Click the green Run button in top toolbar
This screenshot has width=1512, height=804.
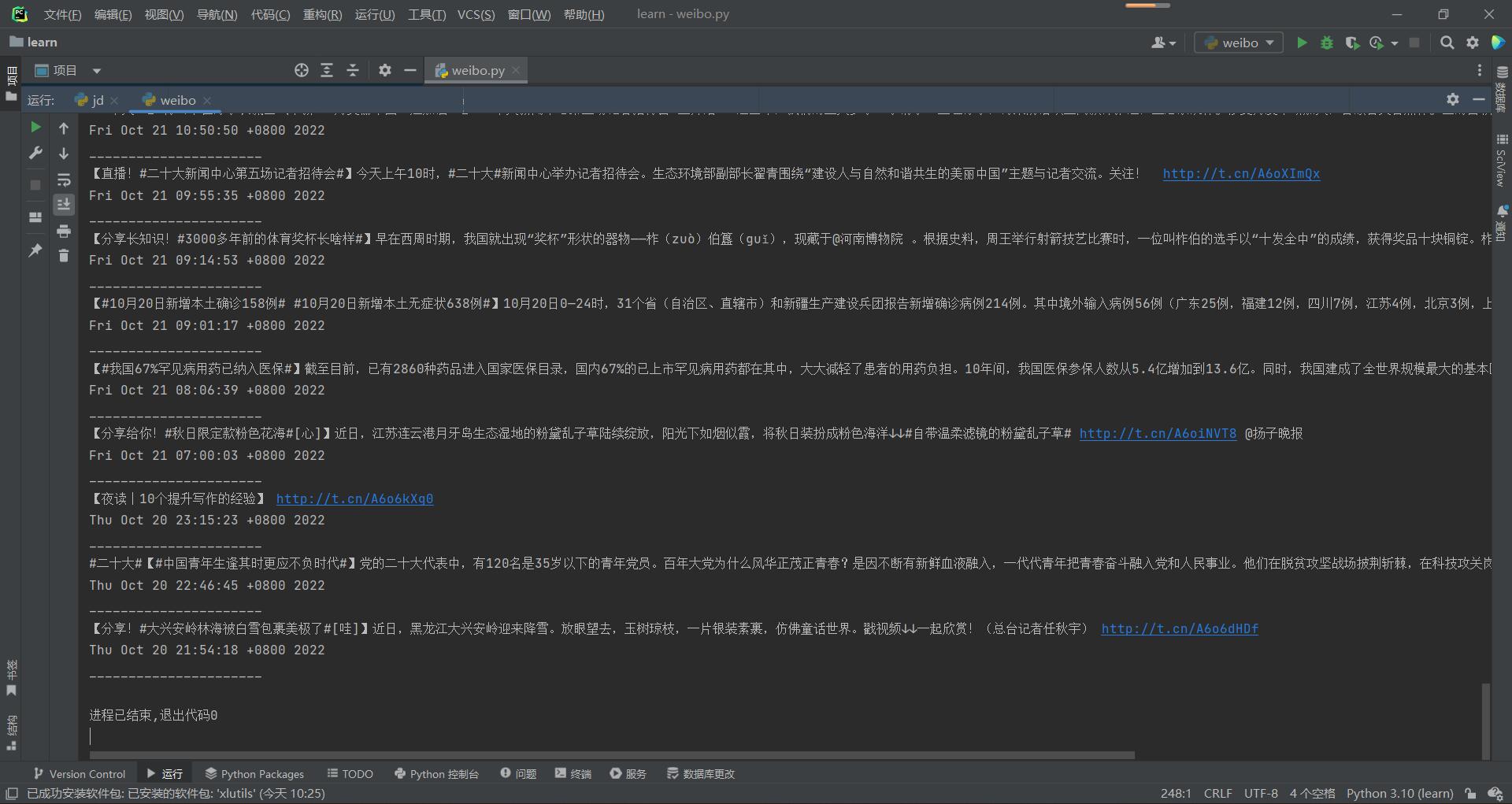tap(1302, 43)
